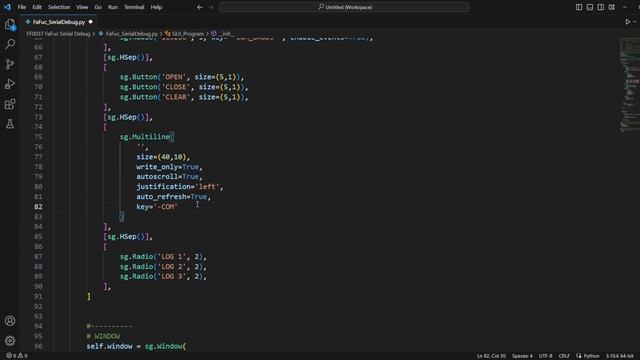This screenshot has height=360, width=640.
Task: Click the UTF-8 encoding status item
Action: [x=545, y=356]
